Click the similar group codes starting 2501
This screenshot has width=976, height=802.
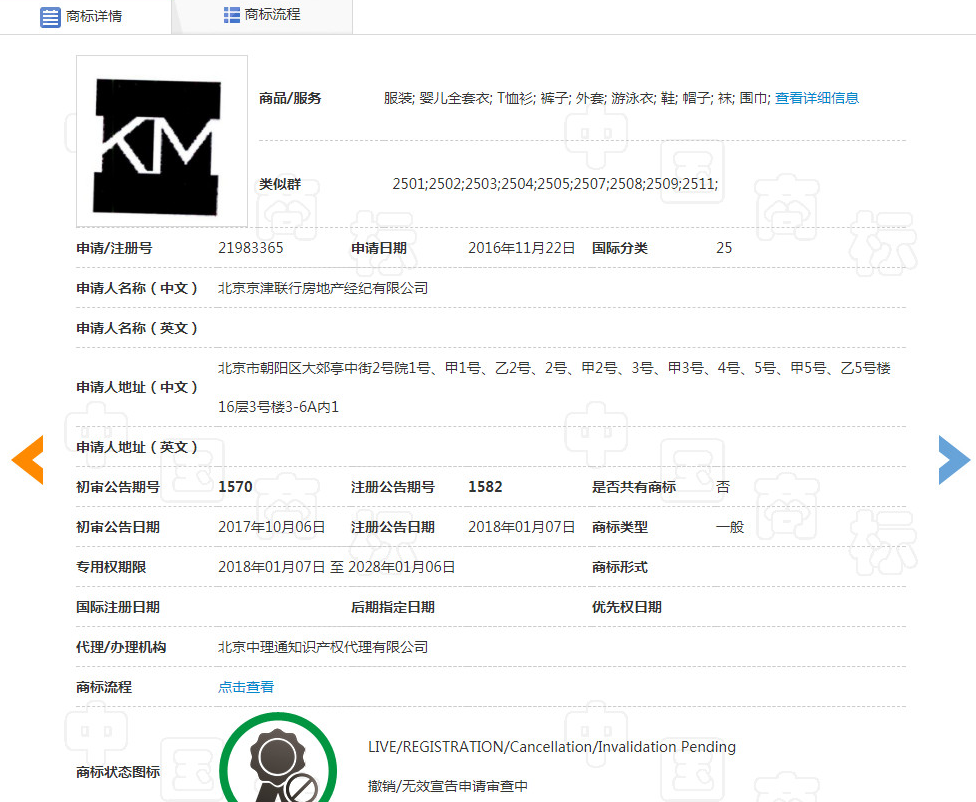pyautogui.click(x=555, y=184)
